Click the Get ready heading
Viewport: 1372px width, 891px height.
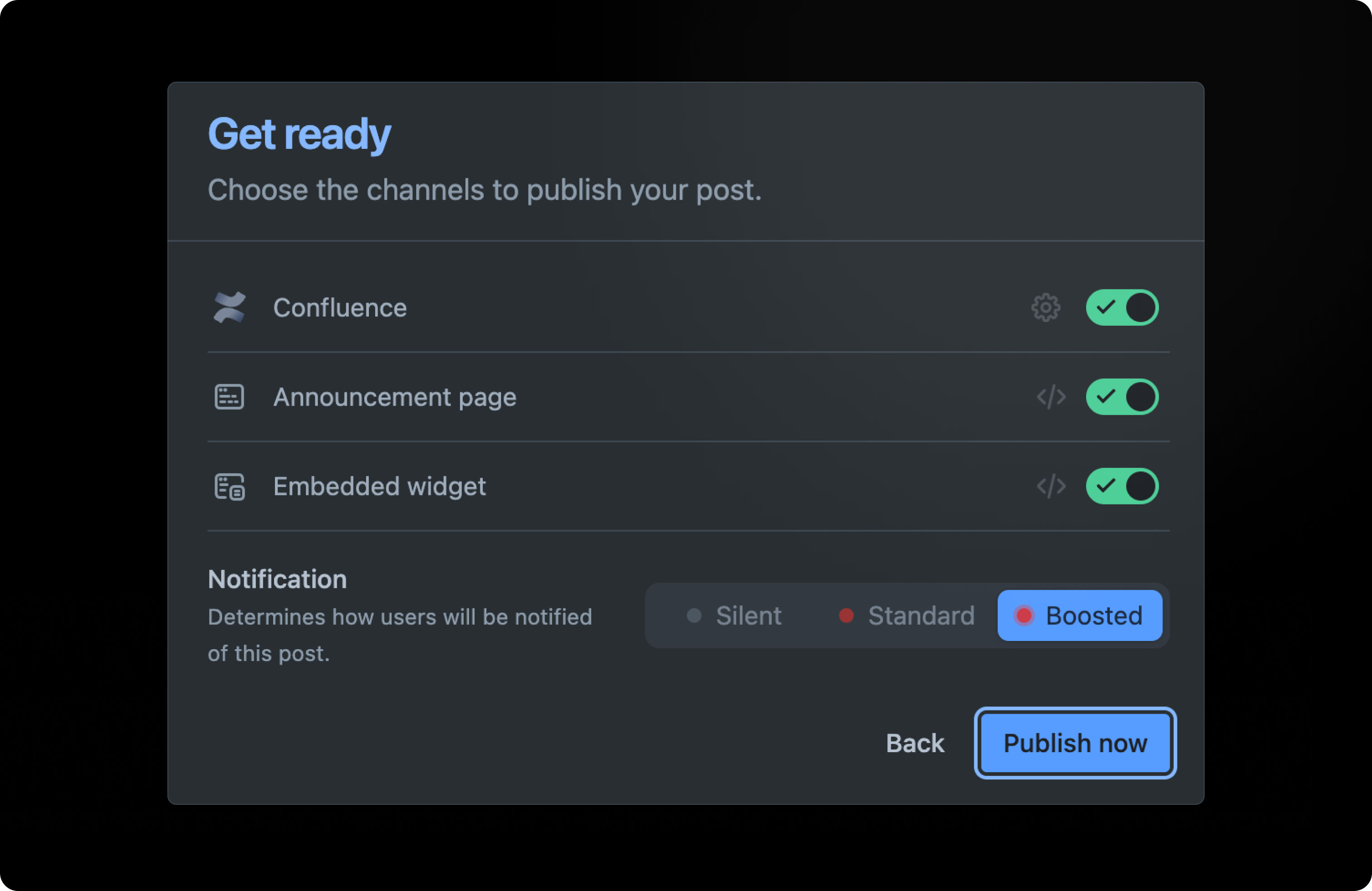coord(299,134)
